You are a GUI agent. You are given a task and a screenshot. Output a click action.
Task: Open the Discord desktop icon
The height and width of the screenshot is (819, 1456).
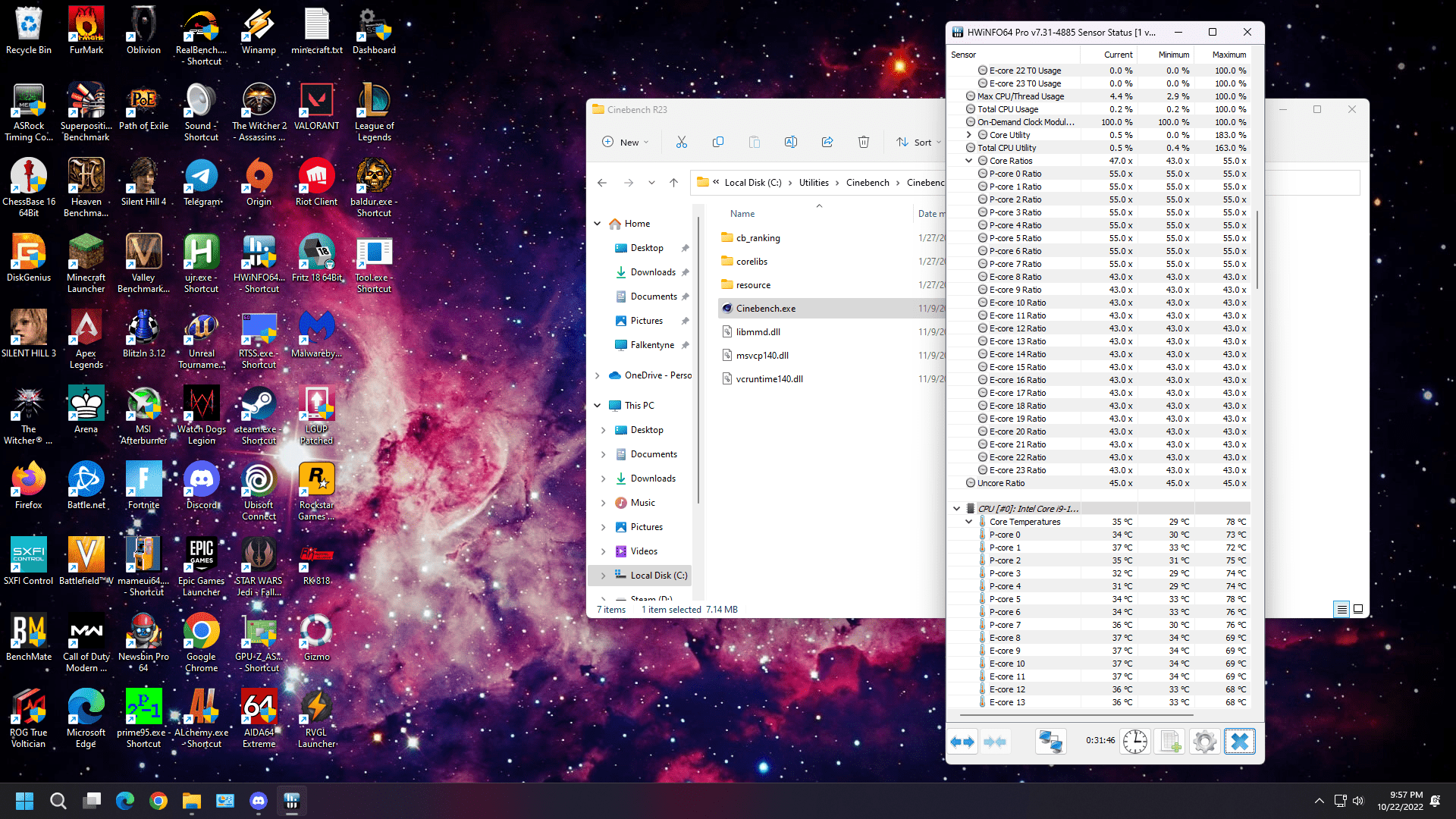point(201,485)
